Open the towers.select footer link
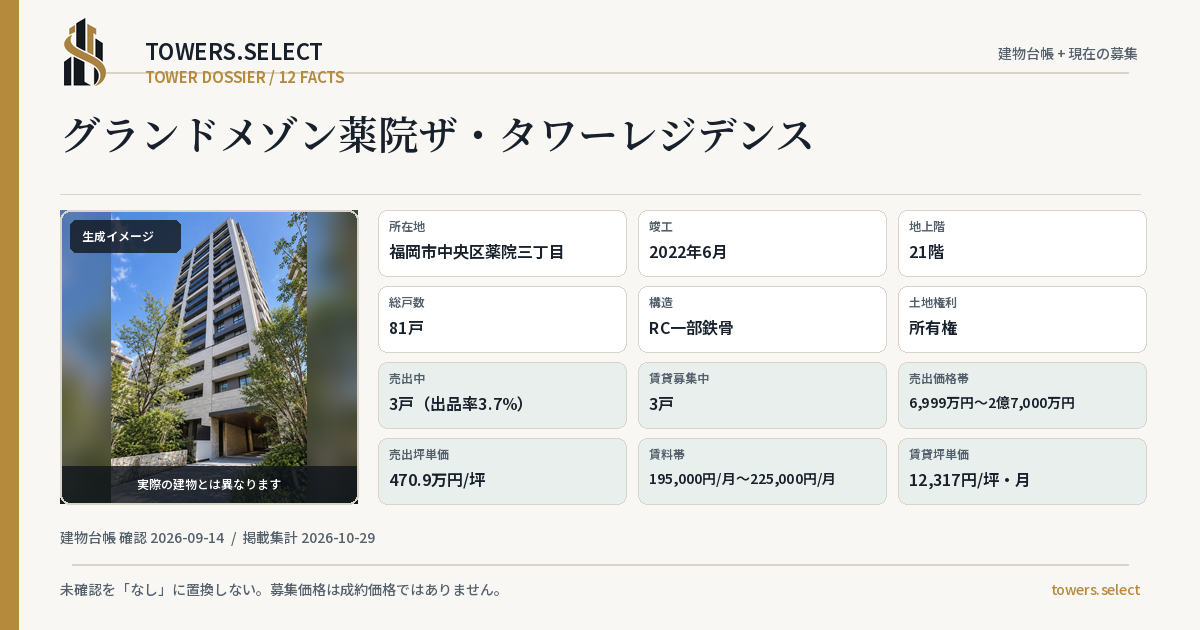Image resolution: width=1200 pixels, height=630 pixels. (1095, 590)
